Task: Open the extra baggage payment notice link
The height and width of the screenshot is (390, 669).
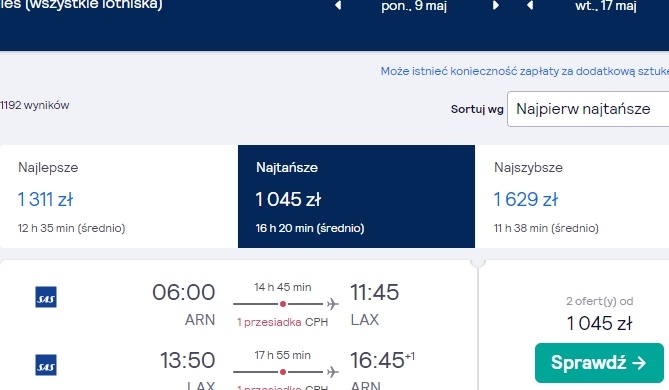Action: point(525,71)
